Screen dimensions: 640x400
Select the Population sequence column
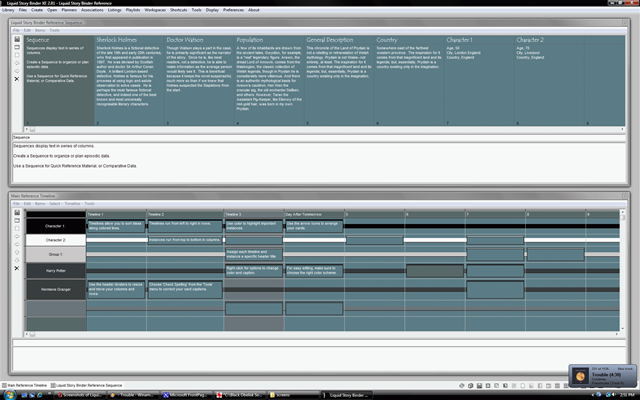point(269,80)
